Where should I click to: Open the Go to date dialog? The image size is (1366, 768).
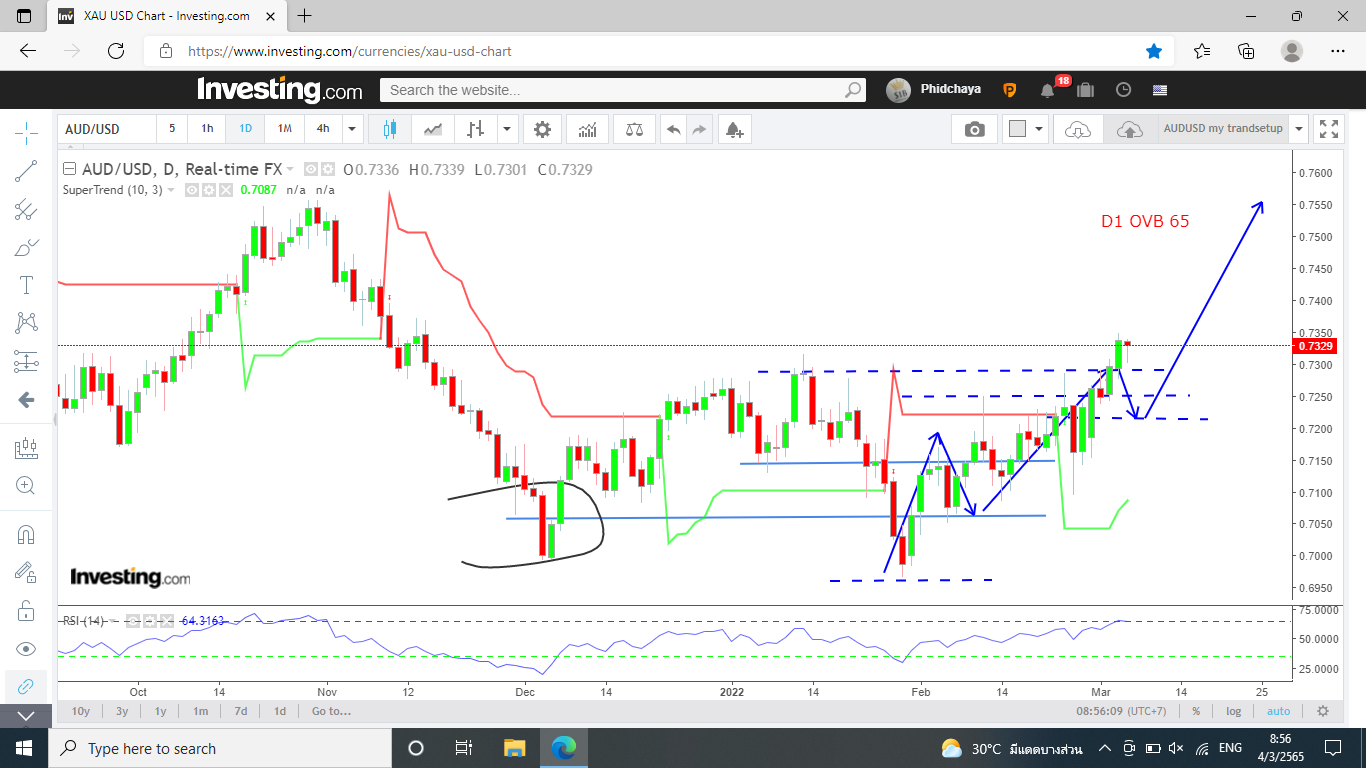tap(331, 711)
